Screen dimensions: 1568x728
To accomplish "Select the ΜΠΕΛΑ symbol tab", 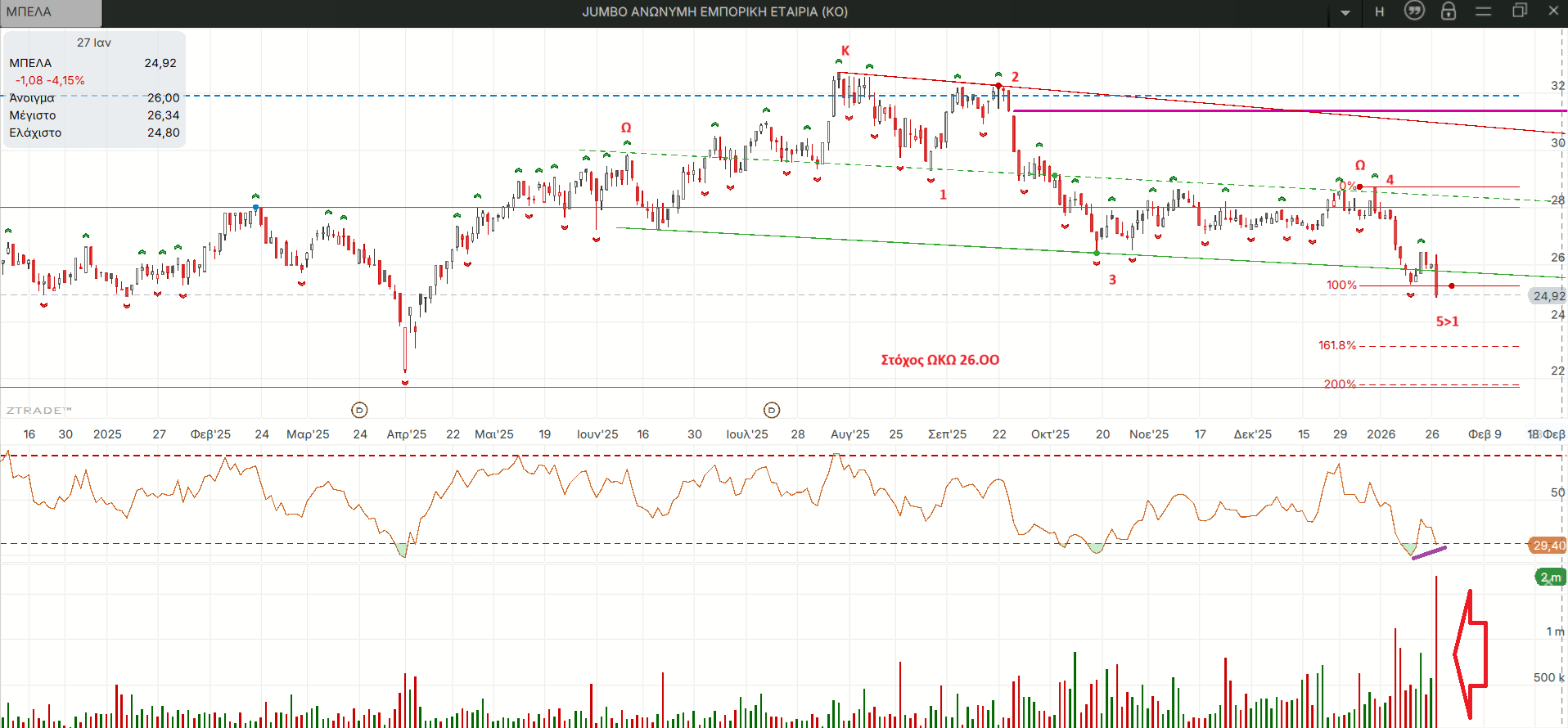I will 51,12.
